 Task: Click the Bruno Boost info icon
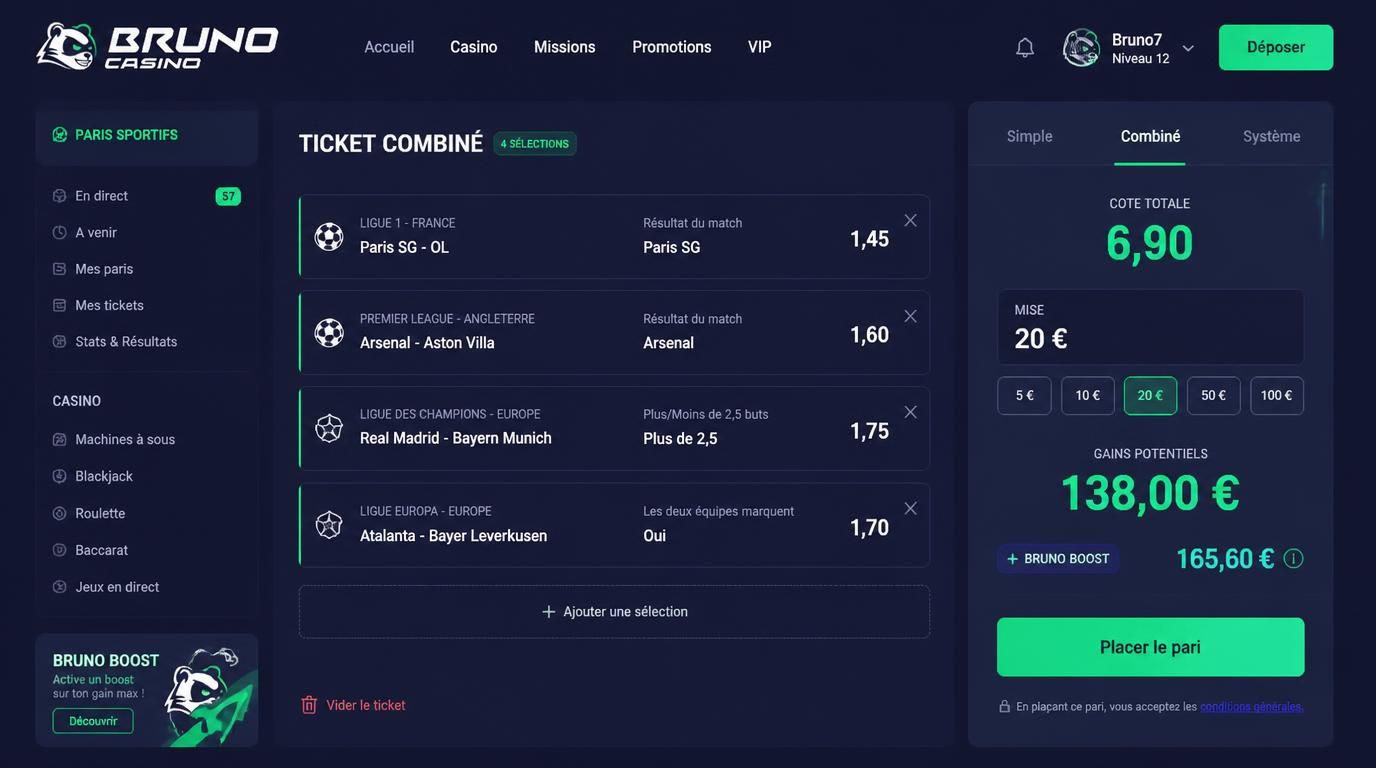click(1293, 558)
